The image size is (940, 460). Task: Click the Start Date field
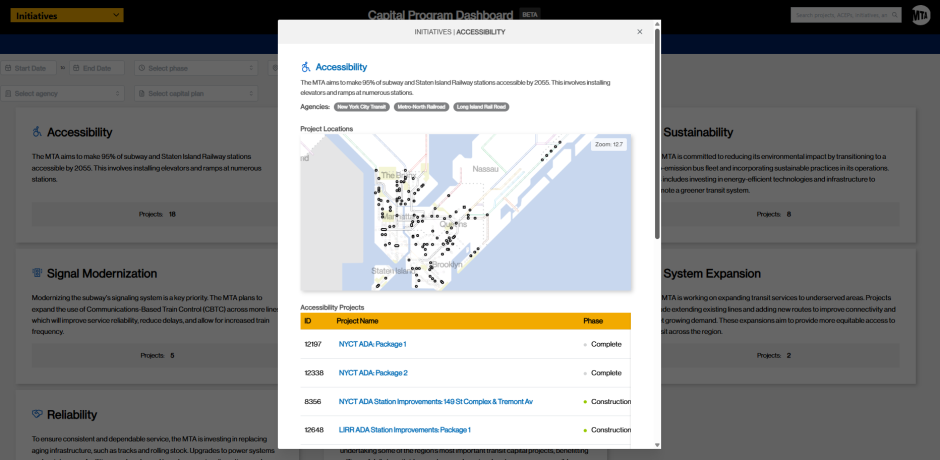click(x=29, y=68)
